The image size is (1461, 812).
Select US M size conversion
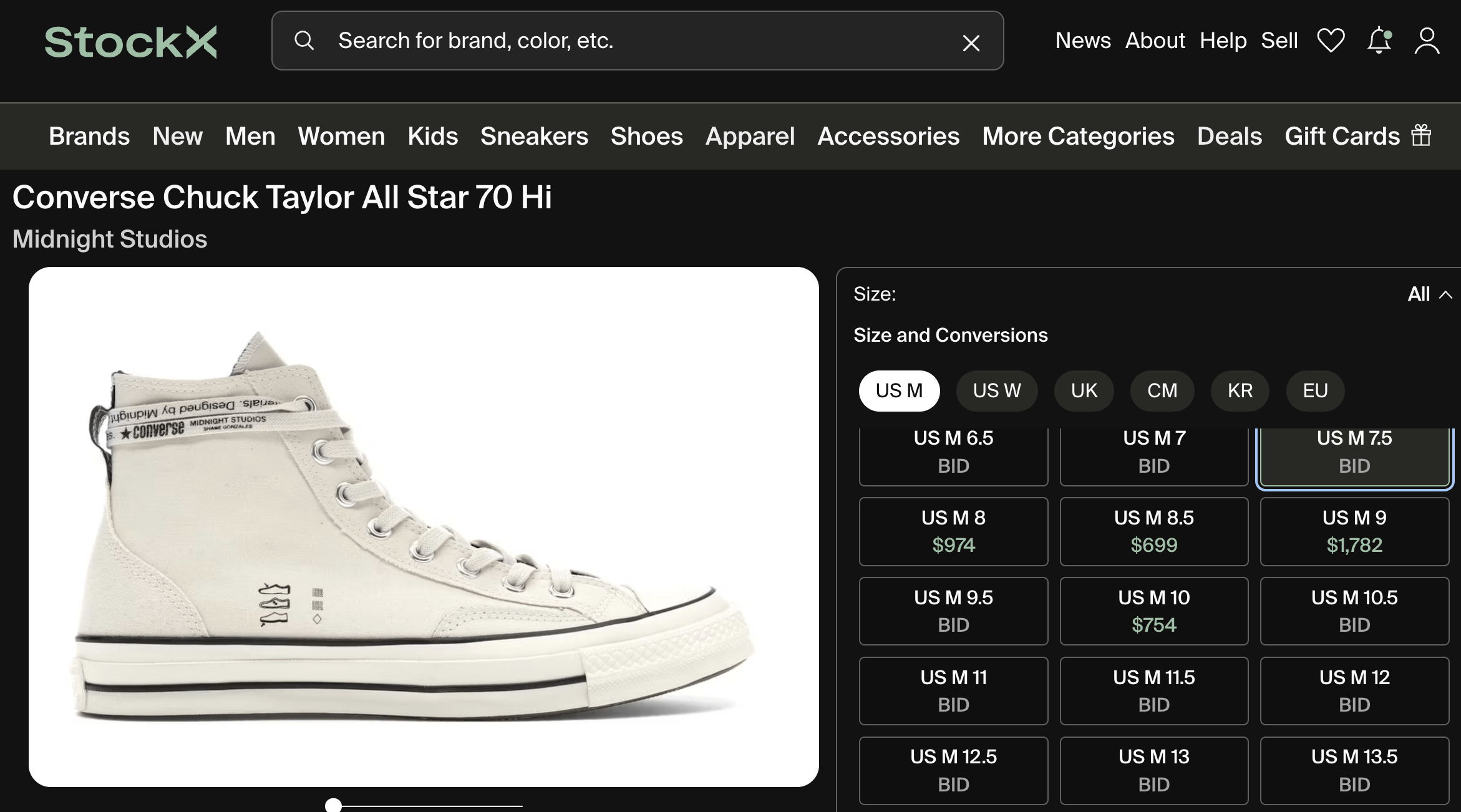899,390
